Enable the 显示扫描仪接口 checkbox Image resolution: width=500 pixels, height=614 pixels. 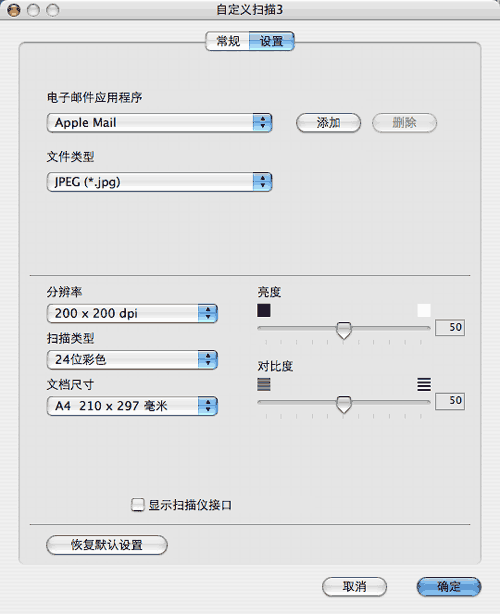[x=137, y=504]
